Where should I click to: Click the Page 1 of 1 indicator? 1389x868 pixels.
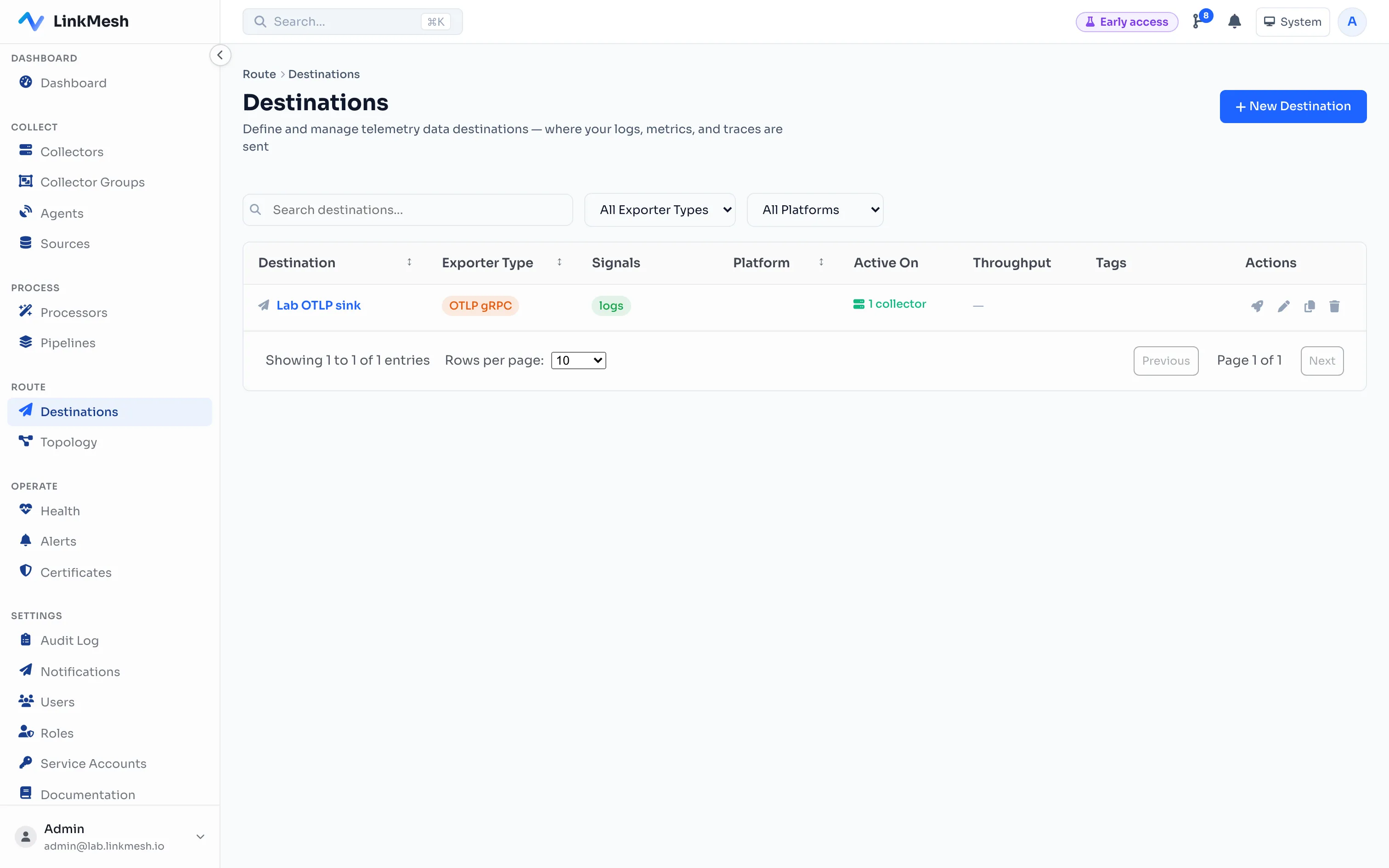1249,360
